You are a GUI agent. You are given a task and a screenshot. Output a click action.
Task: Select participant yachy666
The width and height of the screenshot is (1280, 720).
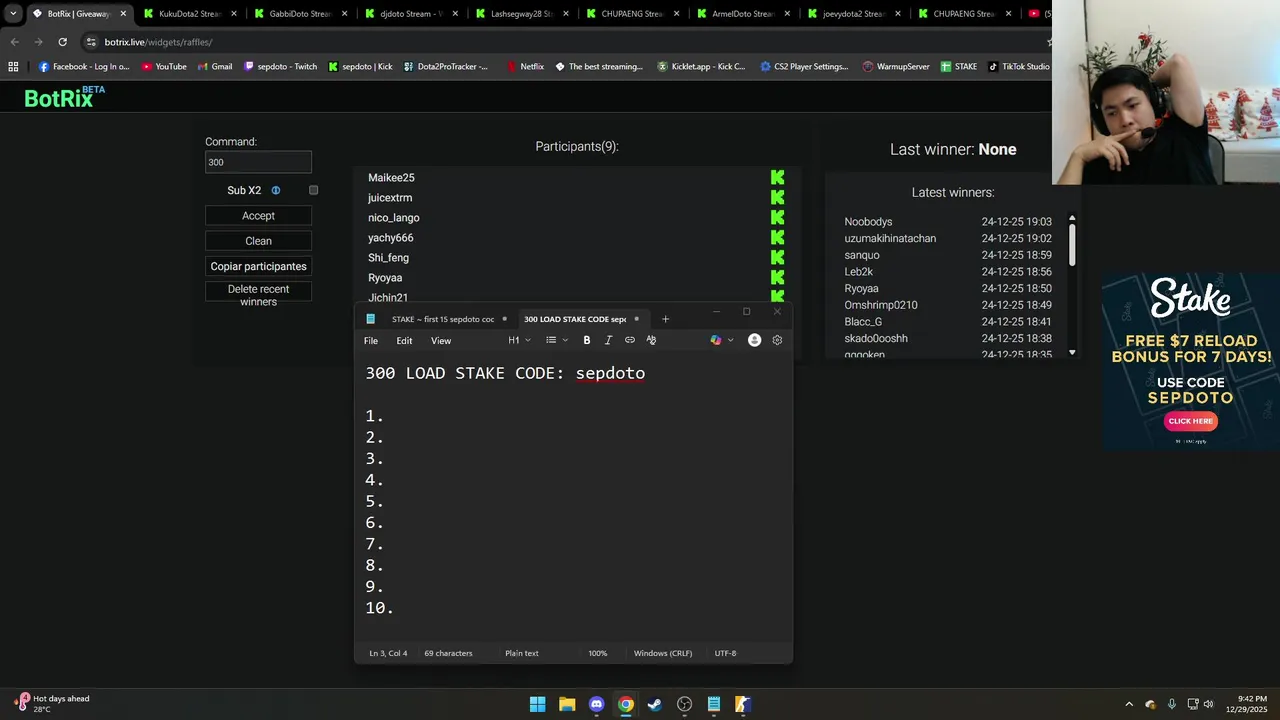pos(390,238)
